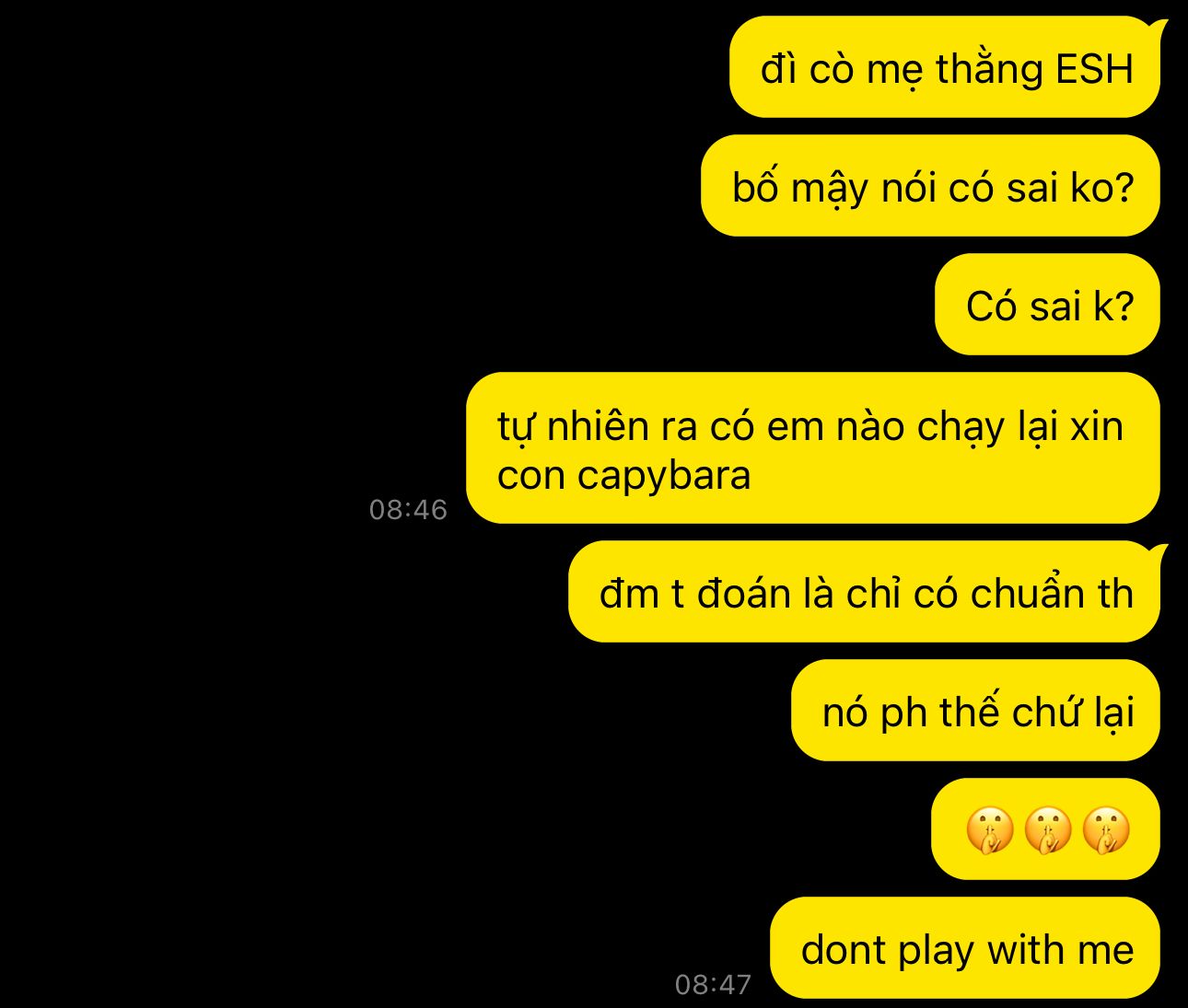
Task: Click the last shushing face emoji
Action: [1105, 830]
